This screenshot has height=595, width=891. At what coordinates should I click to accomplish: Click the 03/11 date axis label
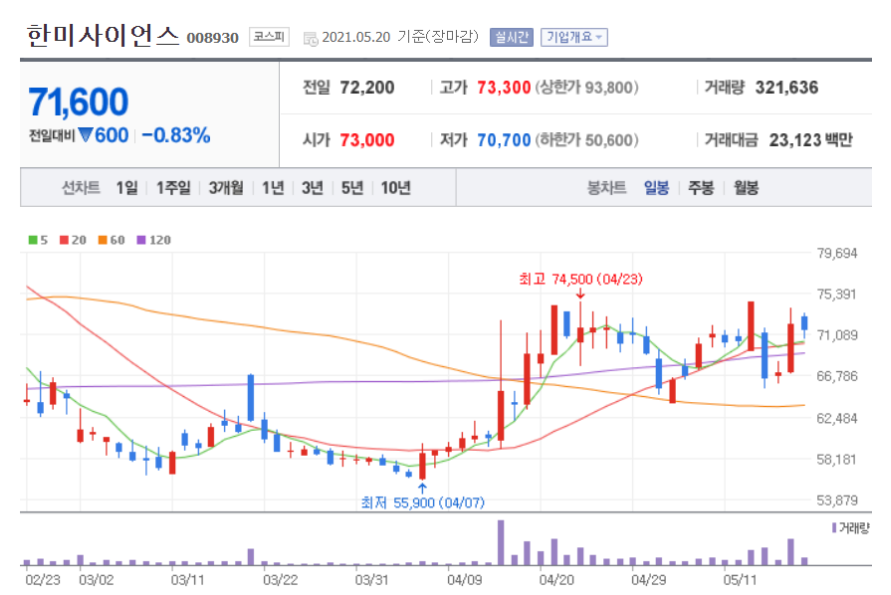[188, 580]
